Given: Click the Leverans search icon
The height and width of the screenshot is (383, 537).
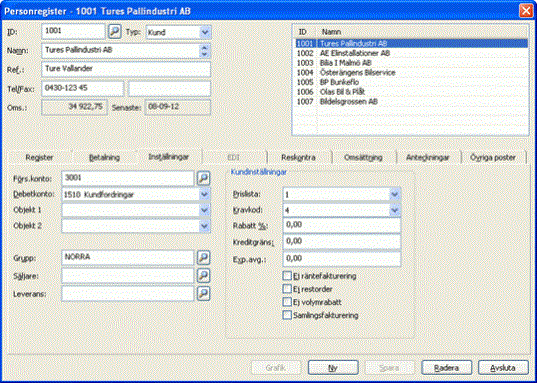Looking at the screenshot, I should (x=203, y=294).
